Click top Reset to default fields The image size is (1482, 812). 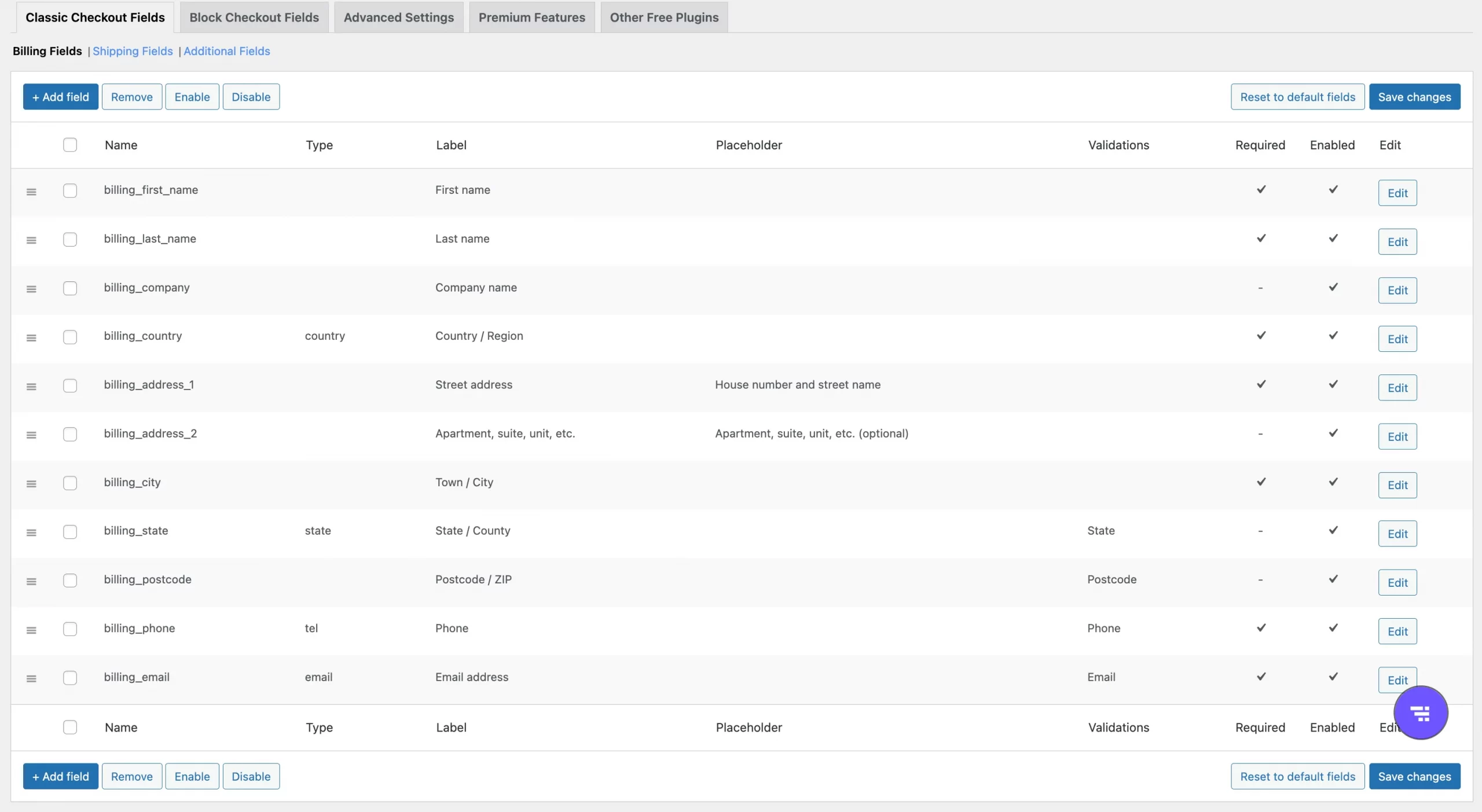tap(1297, 97)
